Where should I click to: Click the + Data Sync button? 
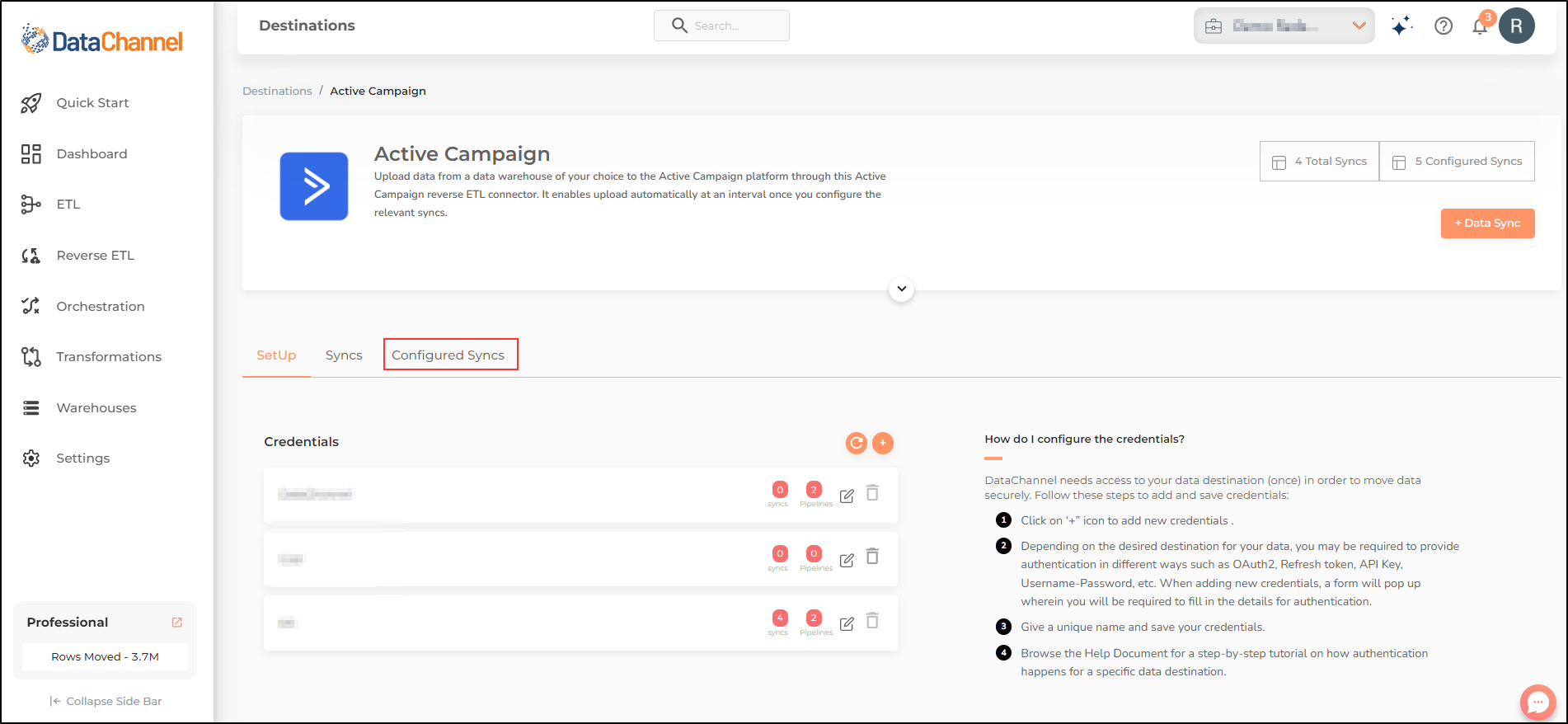tap(1488, 223)
